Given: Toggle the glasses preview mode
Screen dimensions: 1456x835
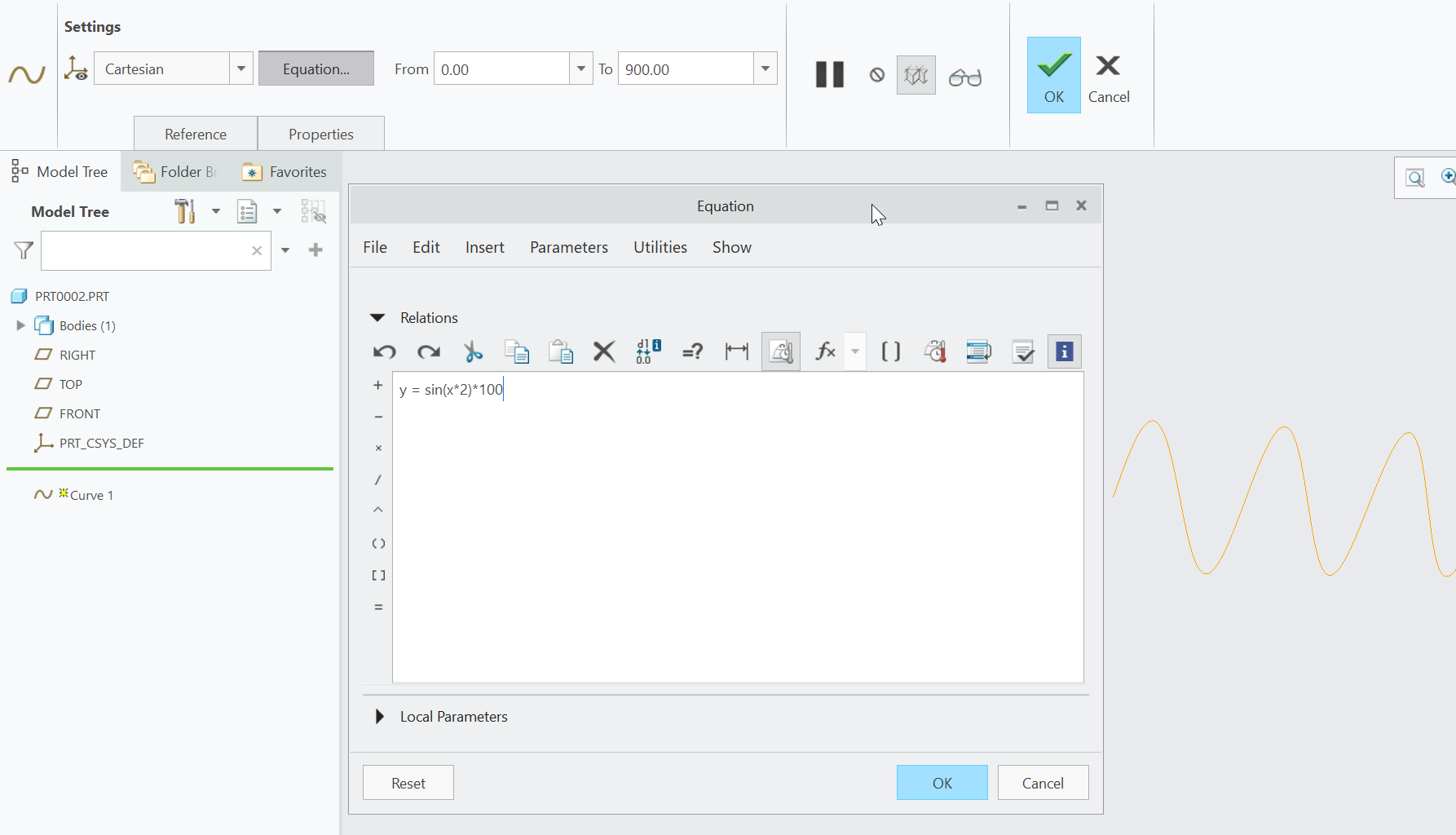Looking at the screenshot, I should point(965,77).
